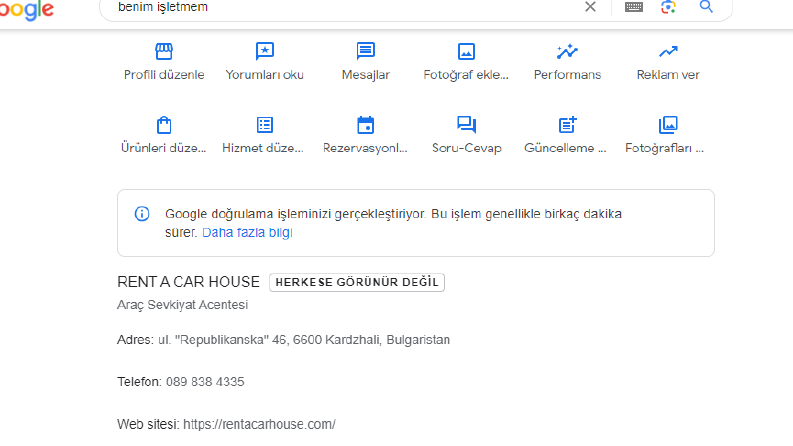793x446 pixels.
Task: Click the Republikanska 46 Kardzhali address
Action: [304, 340]
